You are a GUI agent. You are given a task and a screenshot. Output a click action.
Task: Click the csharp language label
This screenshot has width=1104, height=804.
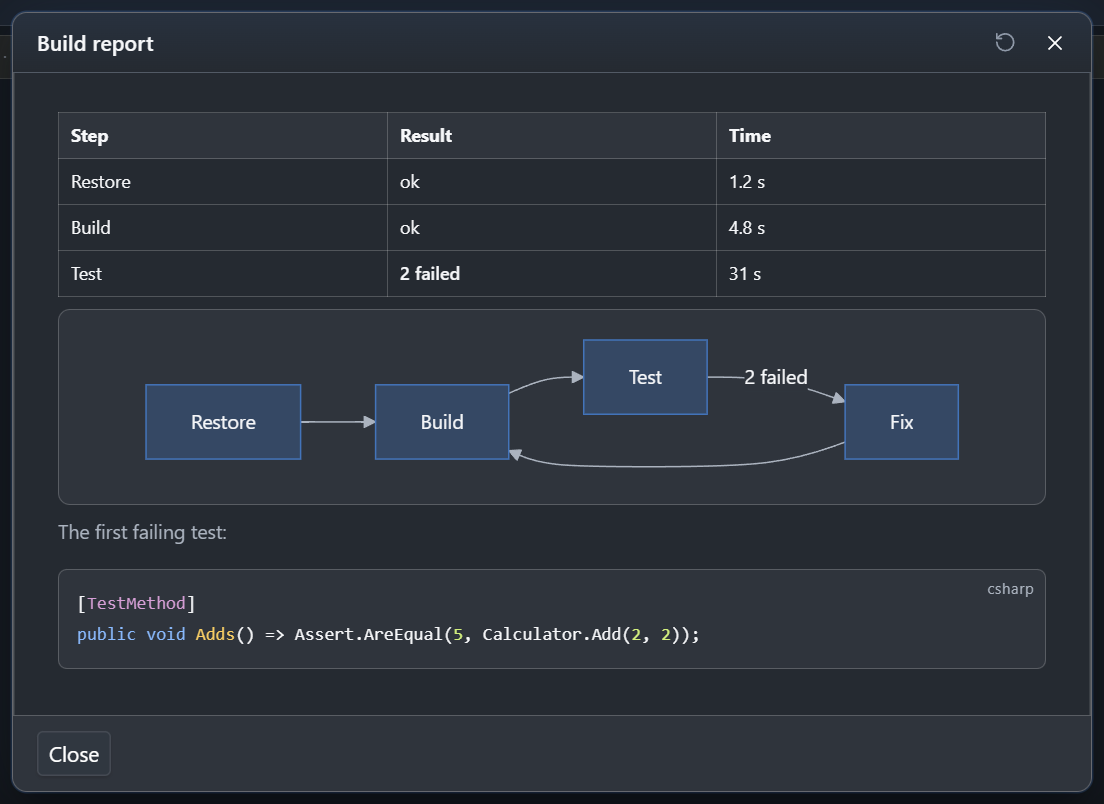point(1010,589)
